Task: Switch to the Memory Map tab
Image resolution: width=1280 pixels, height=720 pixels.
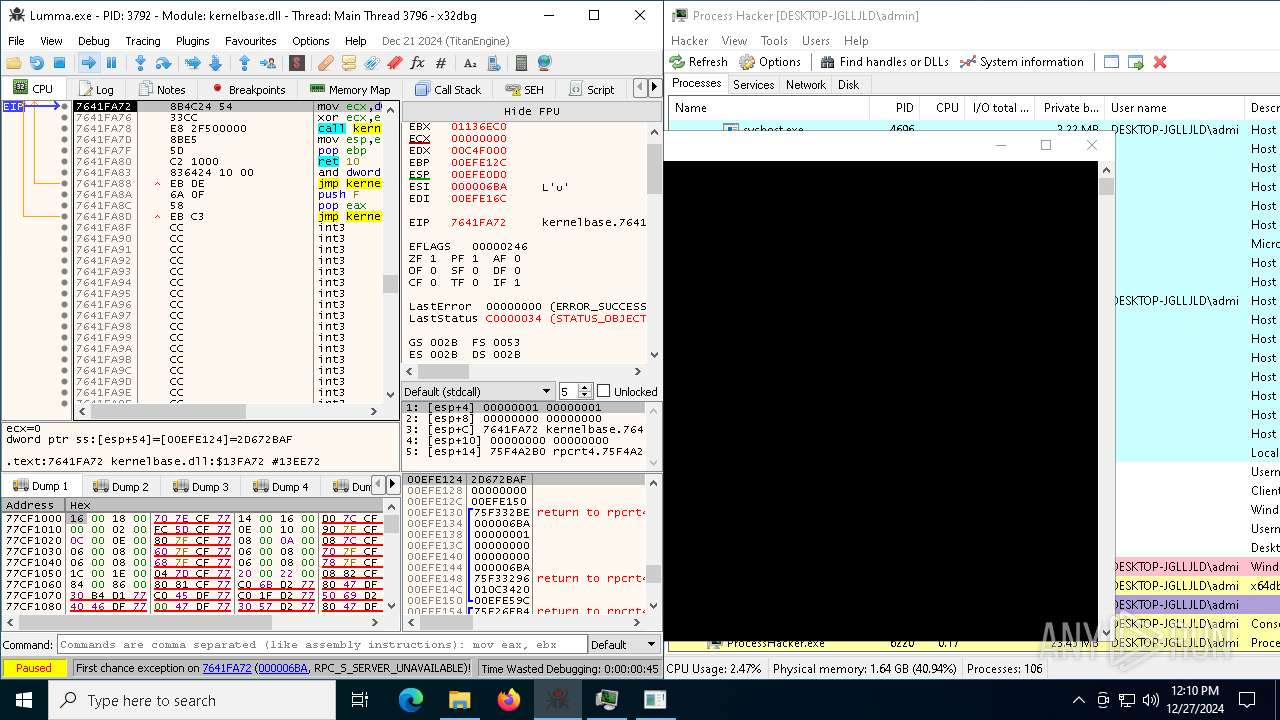Action: tap(350, 89)
